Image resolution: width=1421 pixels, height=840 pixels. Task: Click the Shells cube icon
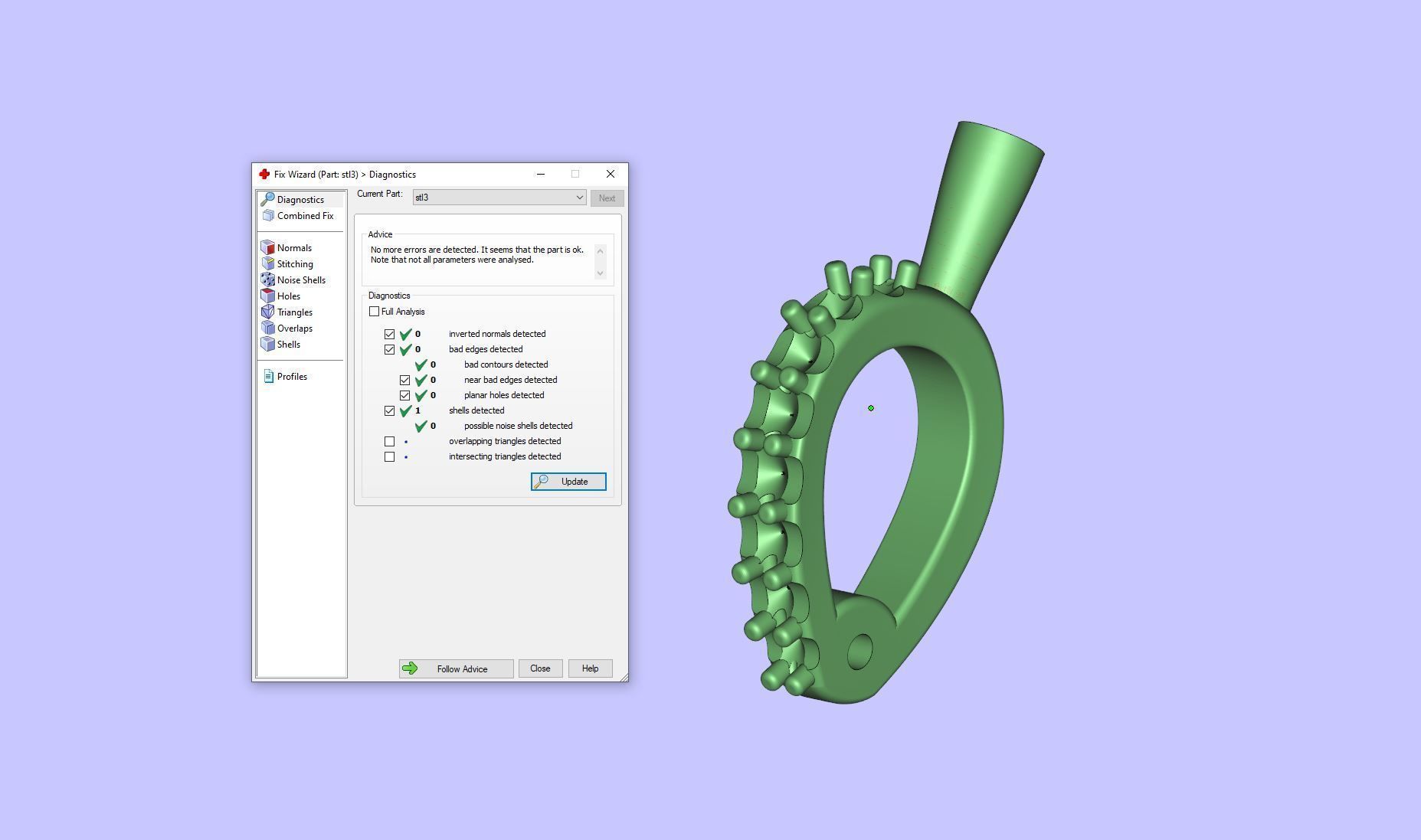click(x=267, y=345)
